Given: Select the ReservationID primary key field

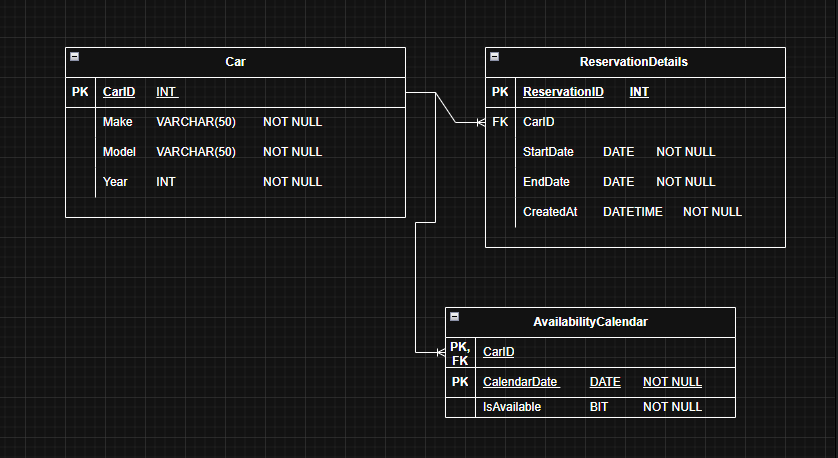Looking at the screenshot, I should pos(563,92).
